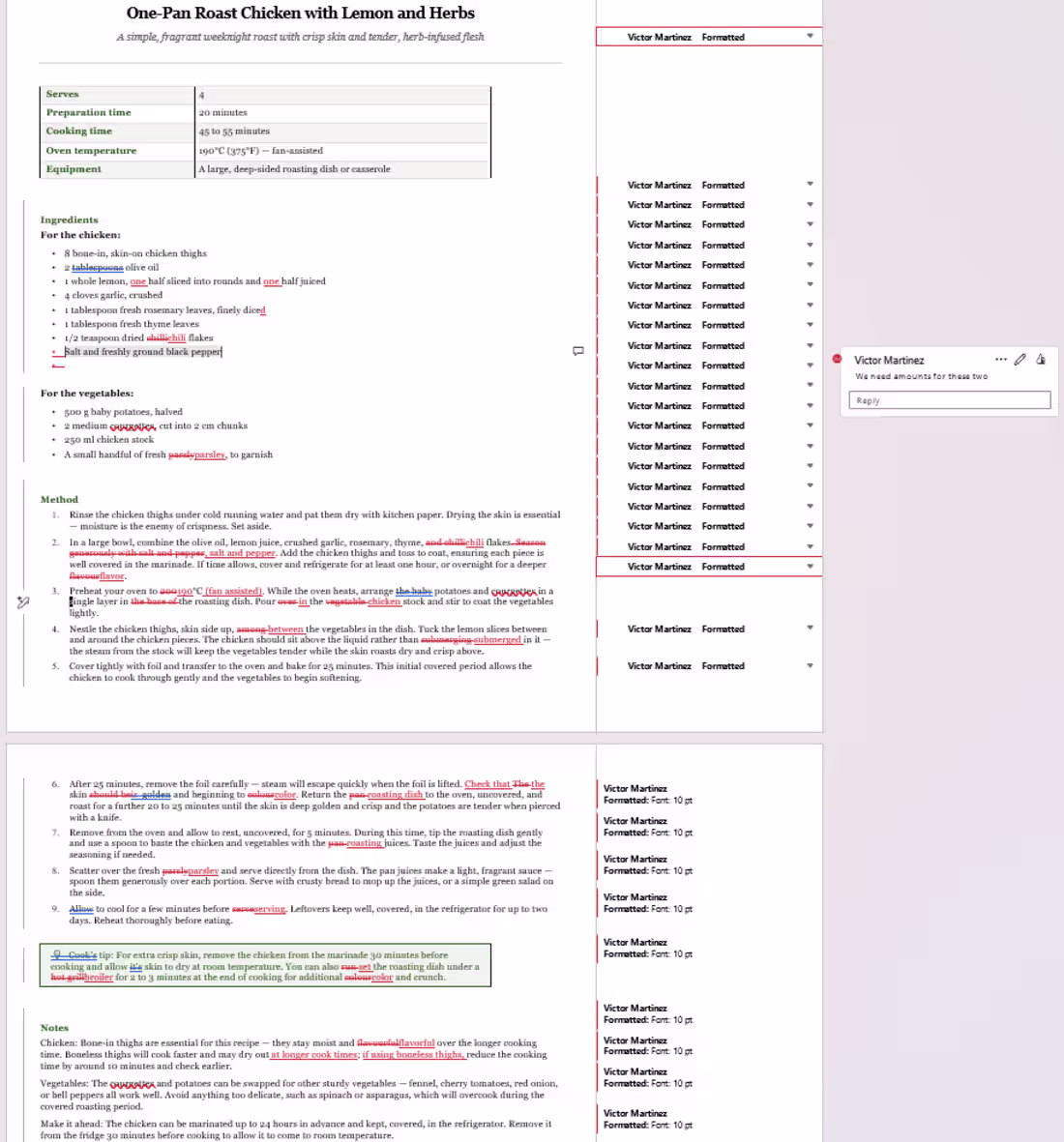This screenshot has width=1064, height=1142.
Task: Click the 'Formatted: Font: 10 pt' balloon beside step 6
Action: pyautogui.click(x=648, y=795)
